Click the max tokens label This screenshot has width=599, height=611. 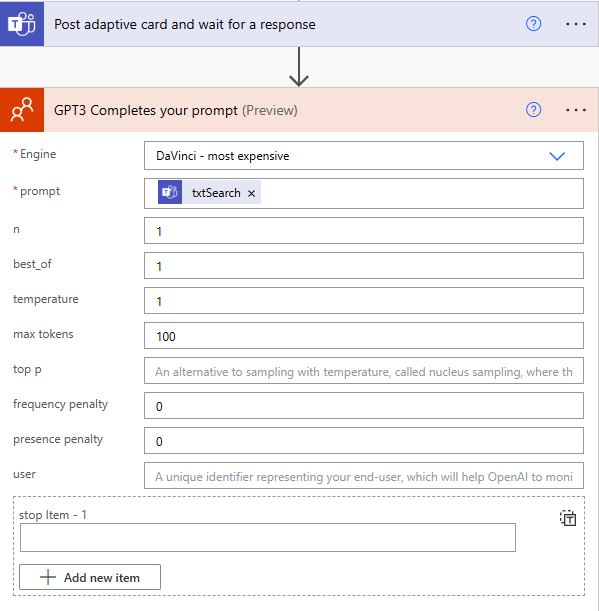pyautogui.click(x=43, y=334)
